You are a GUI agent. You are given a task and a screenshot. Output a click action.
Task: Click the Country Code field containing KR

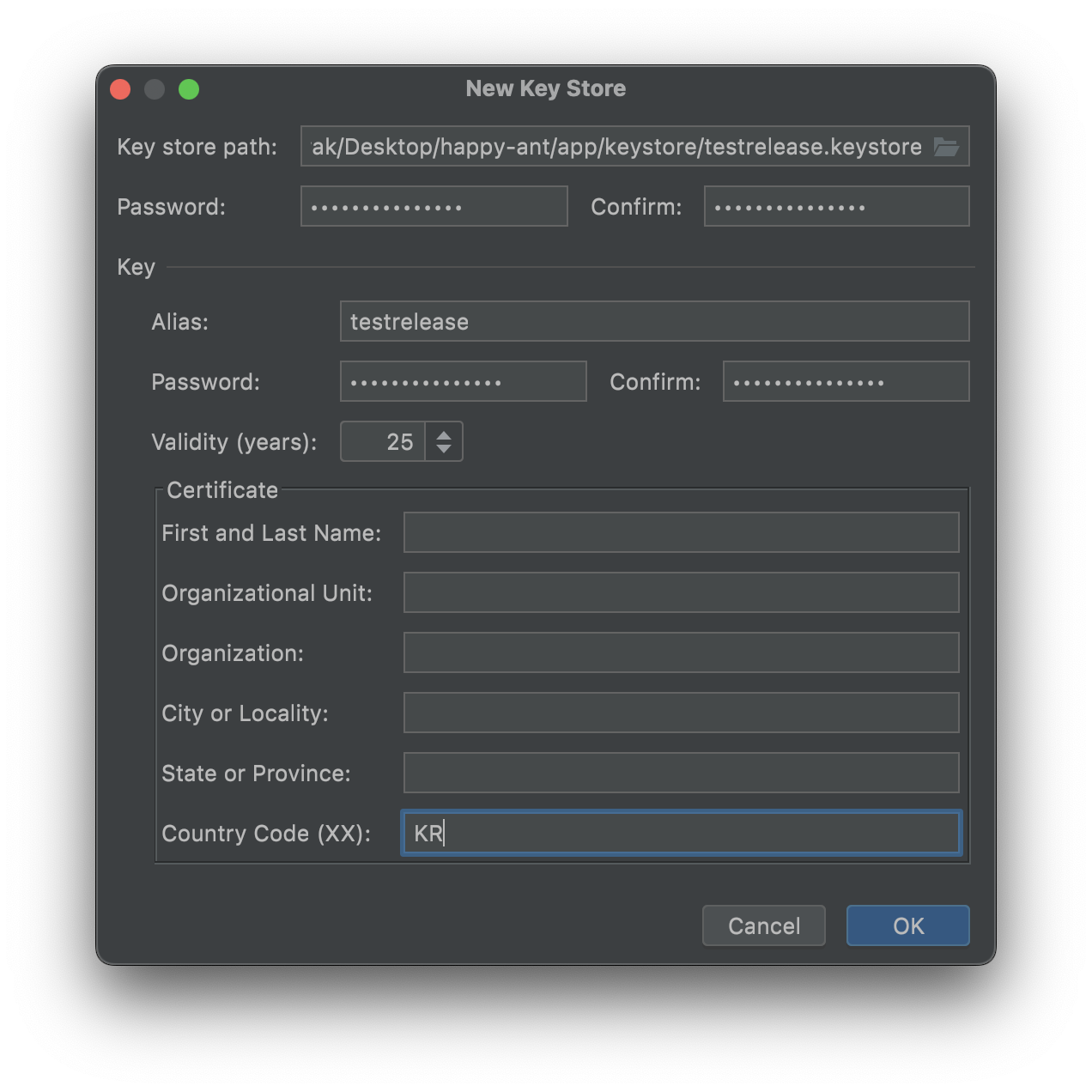[682, 834]
